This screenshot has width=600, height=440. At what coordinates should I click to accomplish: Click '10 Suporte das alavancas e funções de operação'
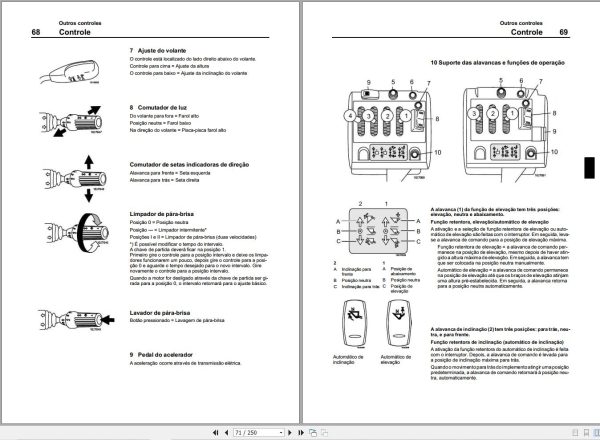click(497, 62)
